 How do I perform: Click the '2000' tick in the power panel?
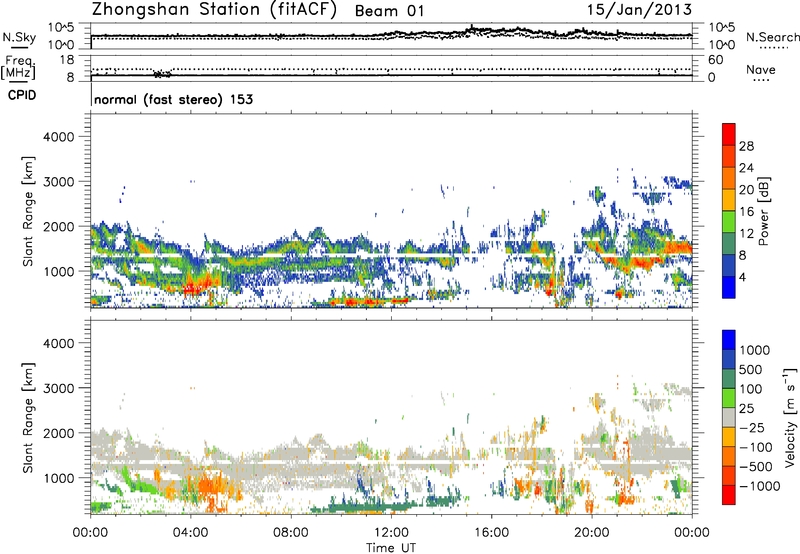point(58,226)
